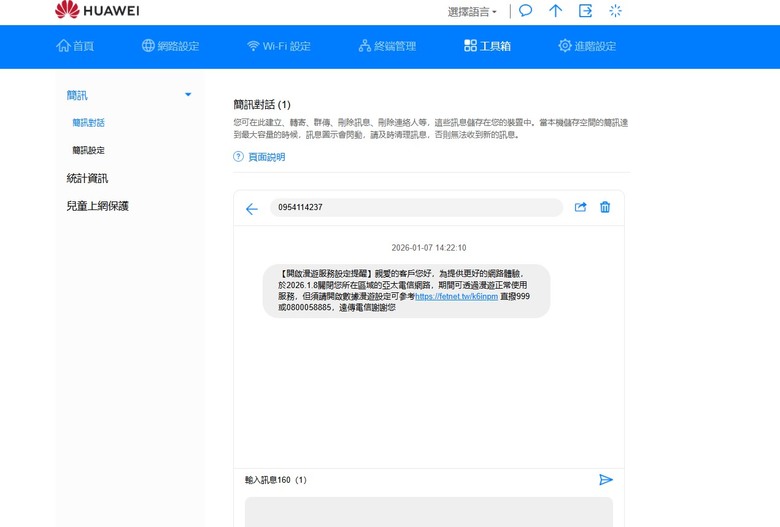Image resolution: width=780 pixels, height=527 pixels.
Task: Open 簡訊設定 in the sidebar
Action: pyautogui.click(x=89, y=150)
